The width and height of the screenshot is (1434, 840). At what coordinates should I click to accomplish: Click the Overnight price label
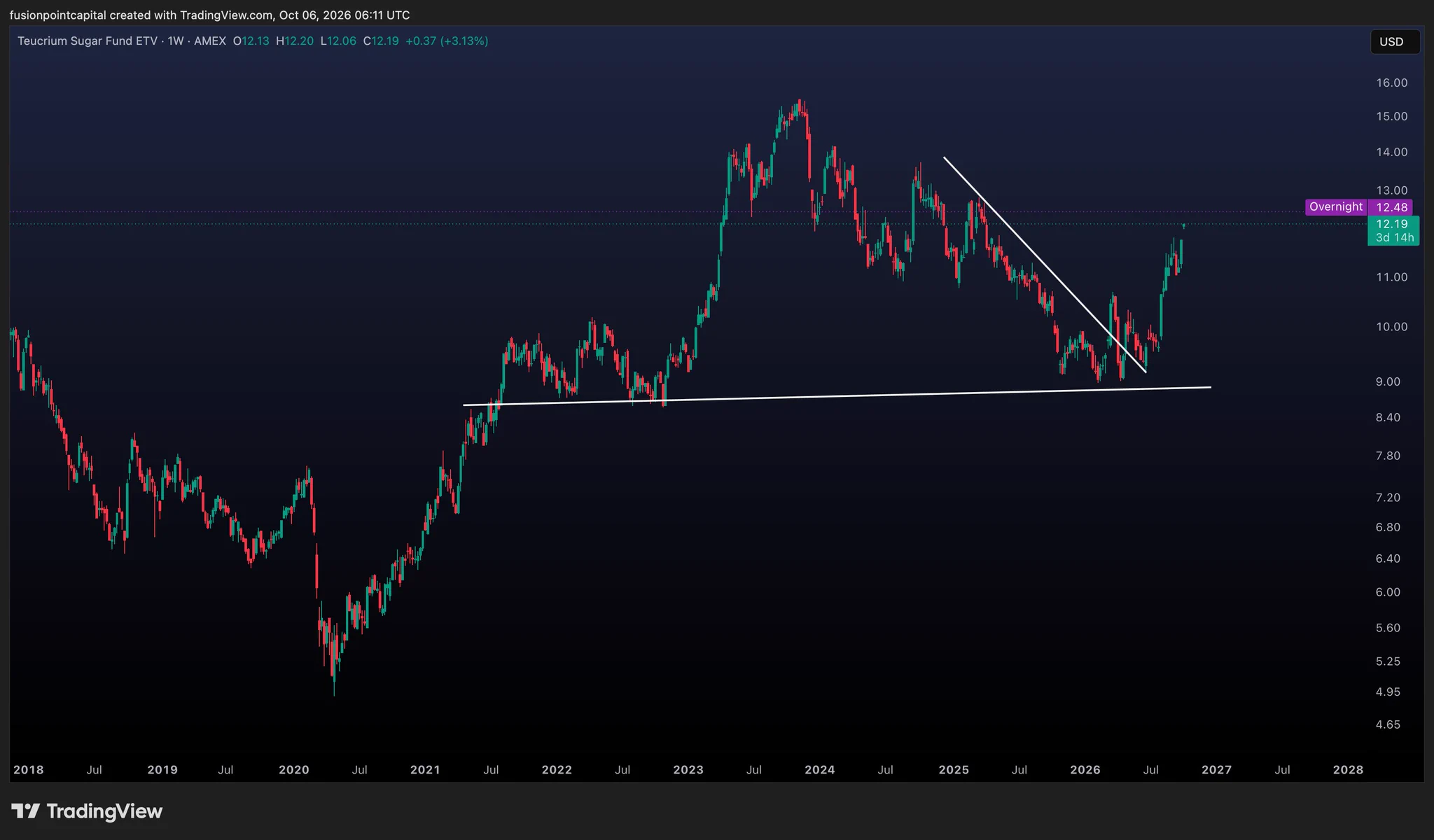pos(1336,207)
